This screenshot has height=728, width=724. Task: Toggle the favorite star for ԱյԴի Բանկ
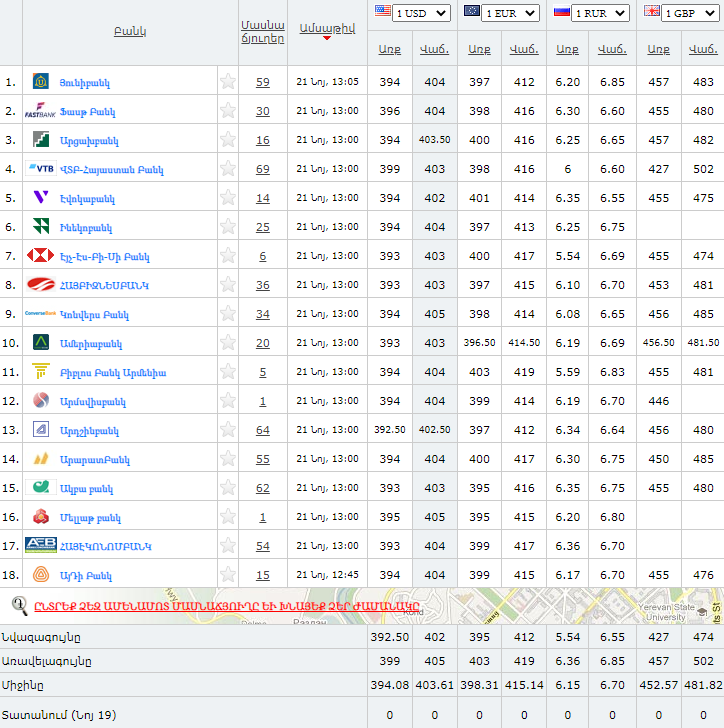pos(228,575)
